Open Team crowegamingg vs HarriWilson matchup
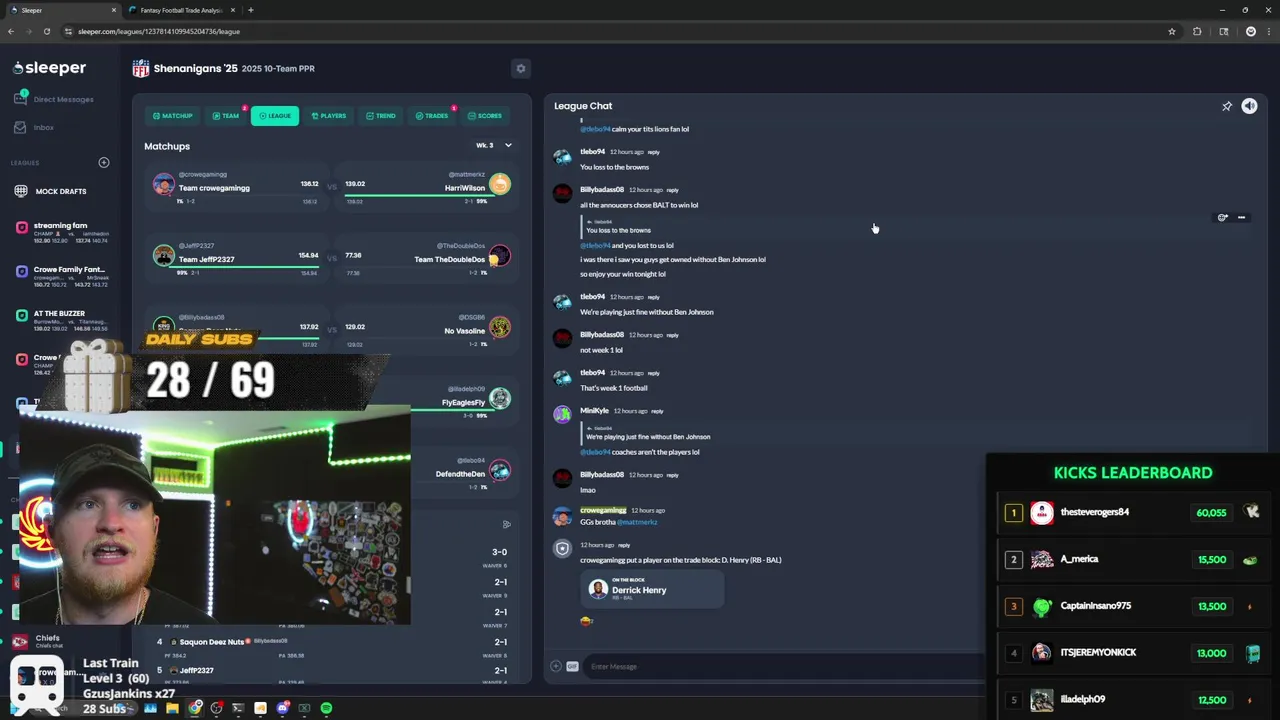Screen dimensions: 1280x720 click(x=332, y=185)
